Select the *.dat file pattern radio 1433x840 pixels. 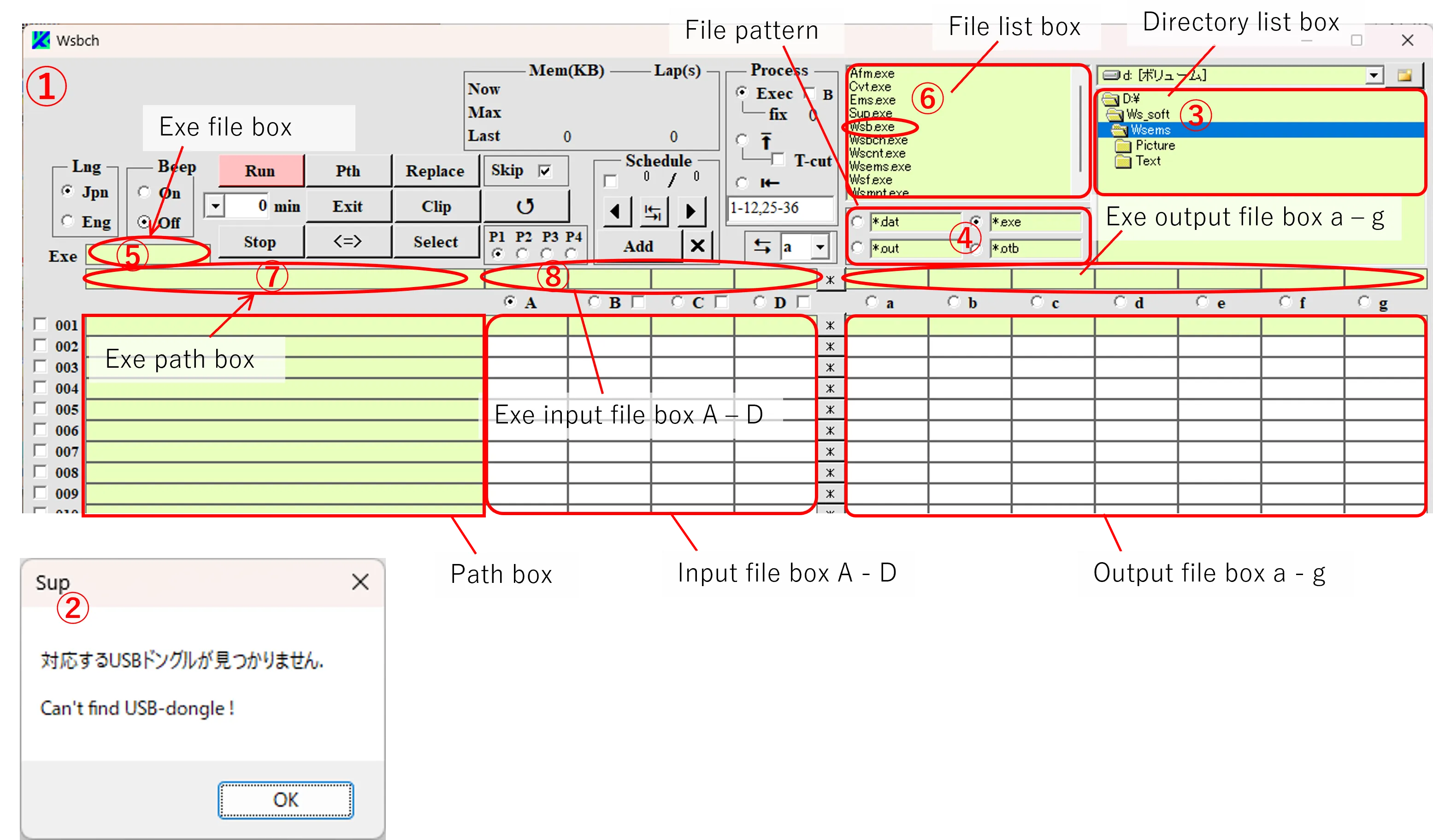[x=857, y=222]
